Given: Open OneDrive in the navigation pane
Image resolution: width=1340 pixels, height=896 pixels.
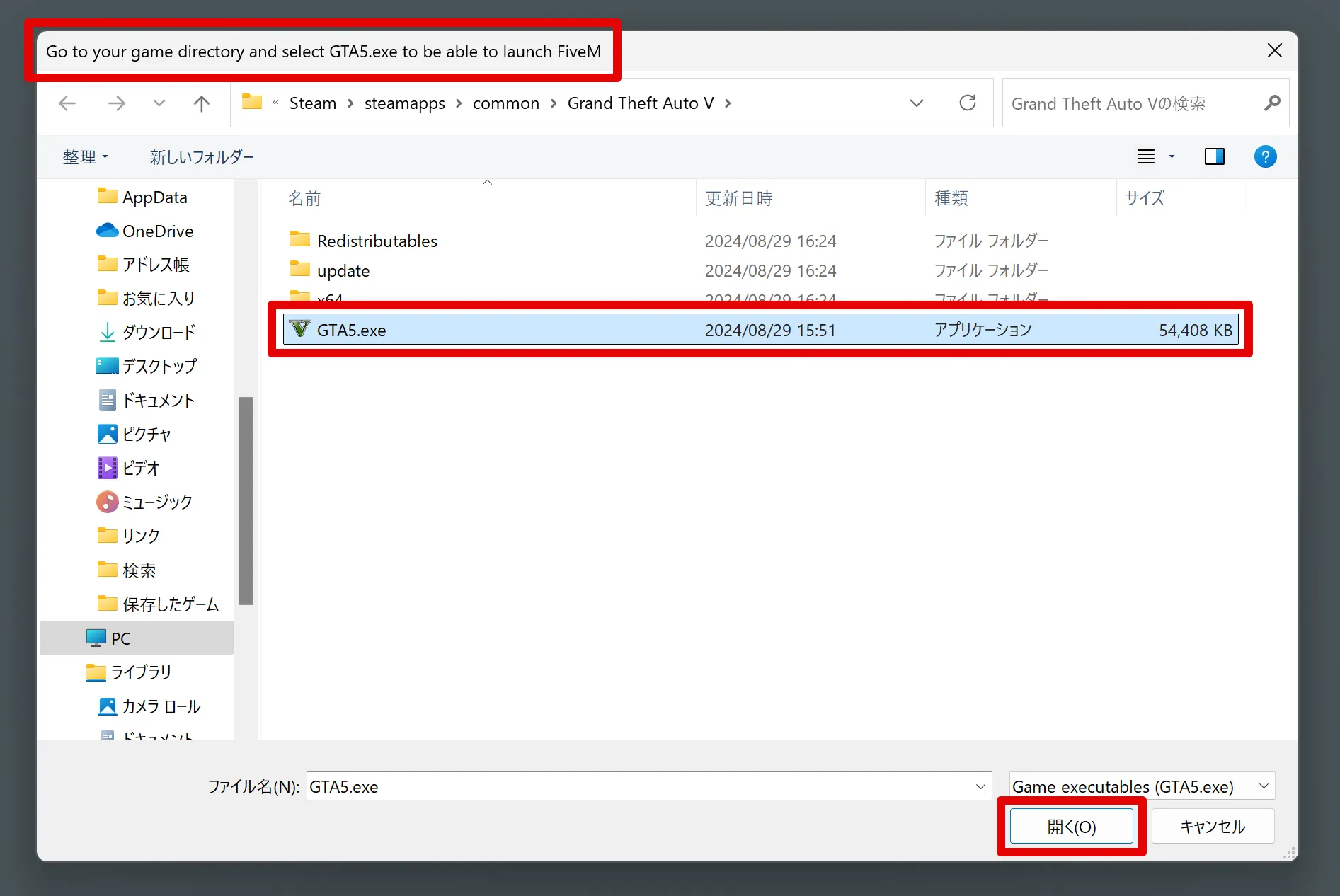Looking at the screenshot, I should [x=144, y=231].
